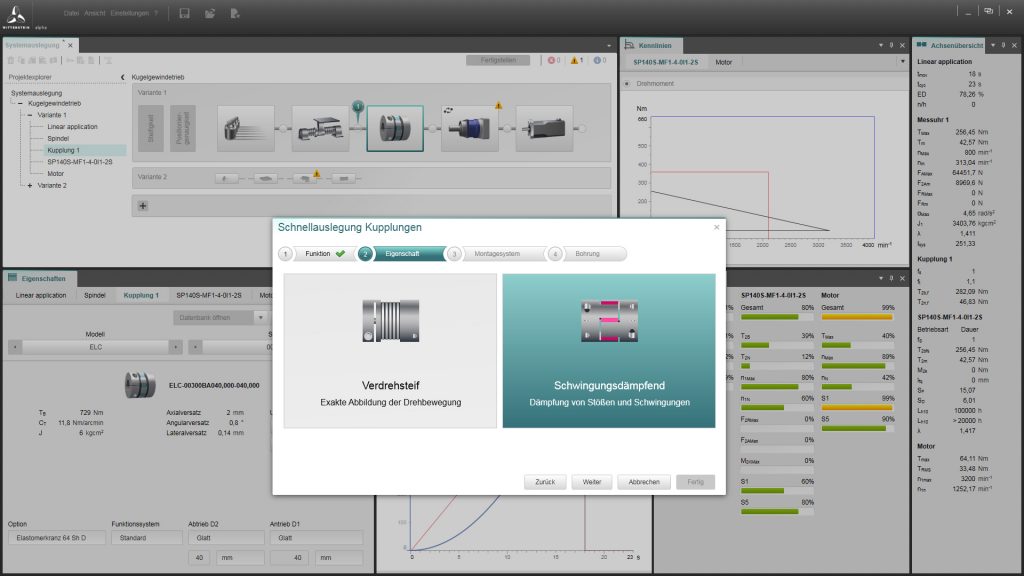The image size is (1024, 576).
Task: Click the save disk icon in top toolbar
Action: click(x=185, y=14)
